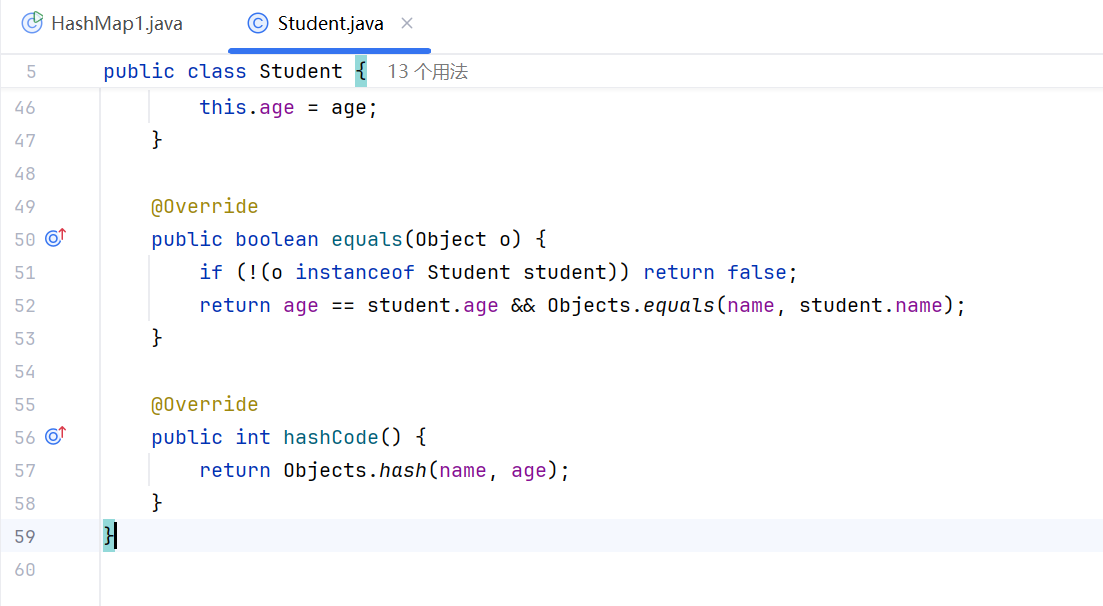The image size is (1103, 606).
Task: Click the override gutter icon beside equals
Action: point(56,238)
